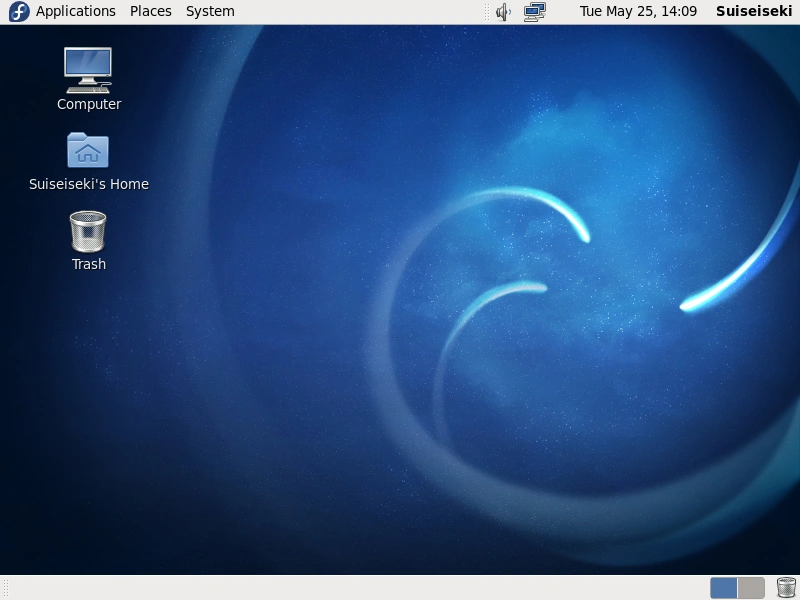800x600 pixels.
Task: Click the bottom panel's left grip handle
Action: tap(6, 588)
